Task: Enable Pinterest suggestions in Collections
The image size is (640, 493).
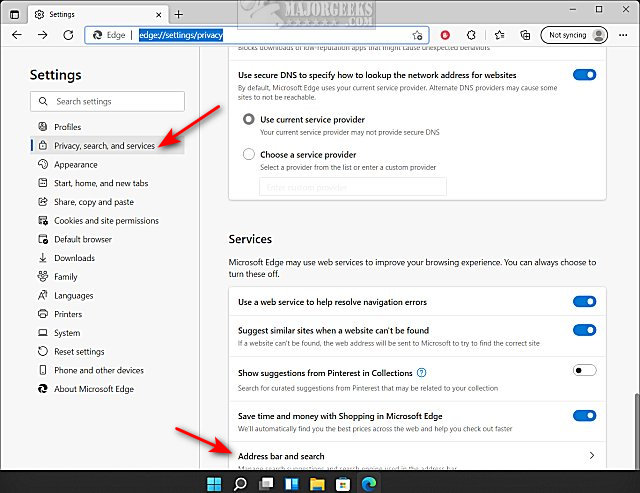Action: point(584,371)
